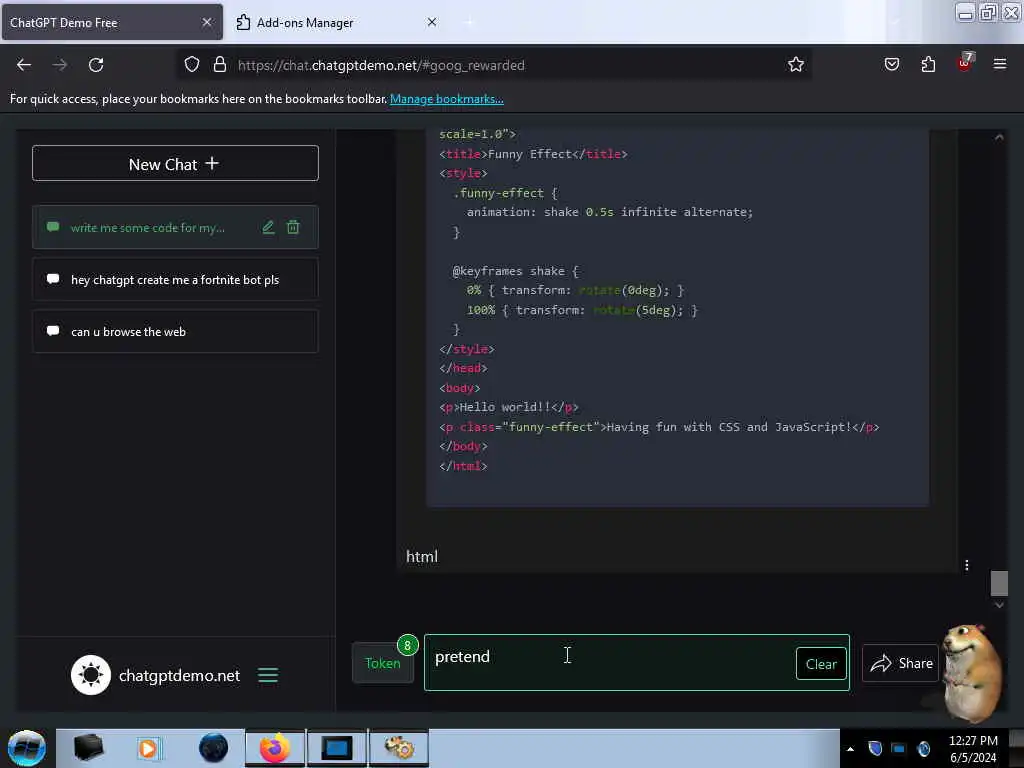Open the three-dot options on the message

(x=967, y=565)
